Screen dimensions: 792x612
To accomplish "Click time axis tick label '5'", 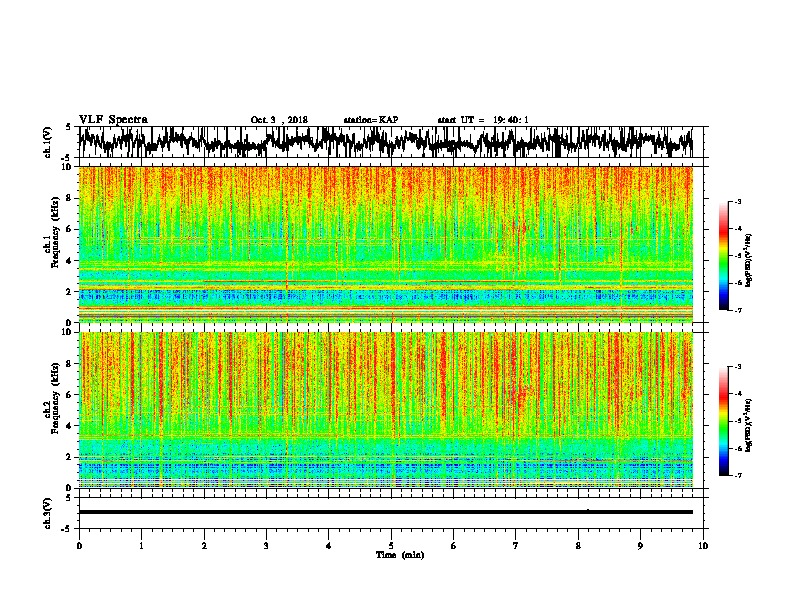I will [x=391, y=546].
